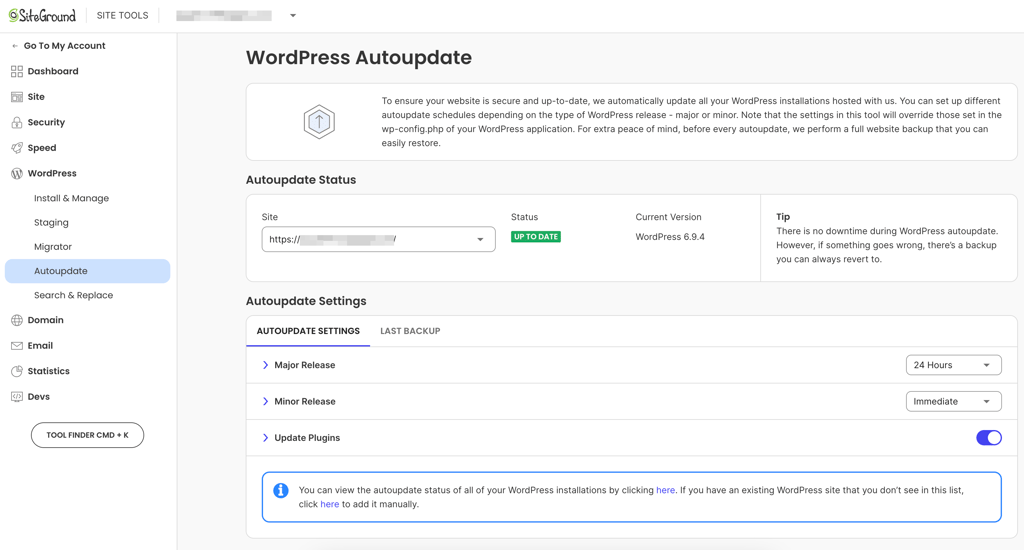The width and height of the screenshot is (1024, 550).
Task: Switch to the Autoupdate Settings tab
Action: [308, 331]
